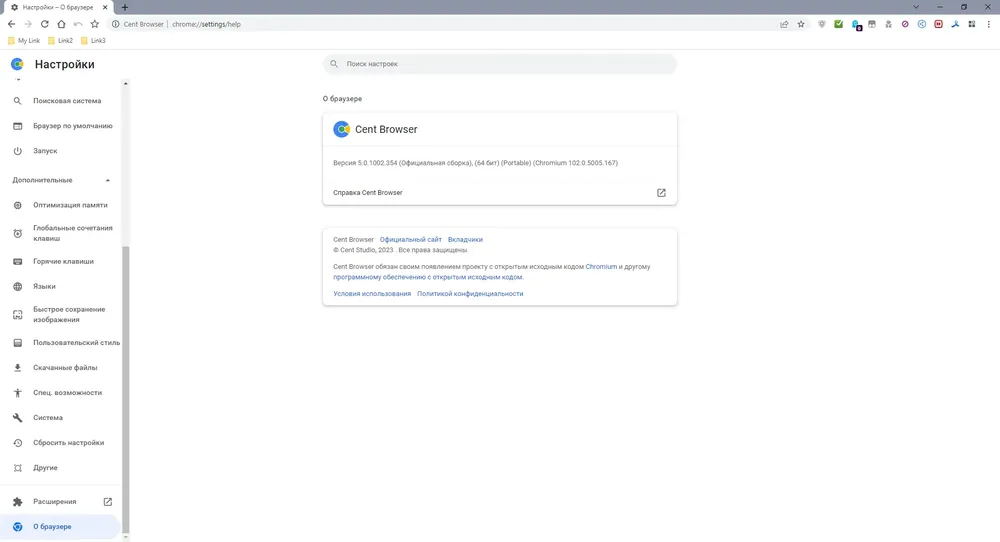Open the Запуск settings section

pos(61,151)
